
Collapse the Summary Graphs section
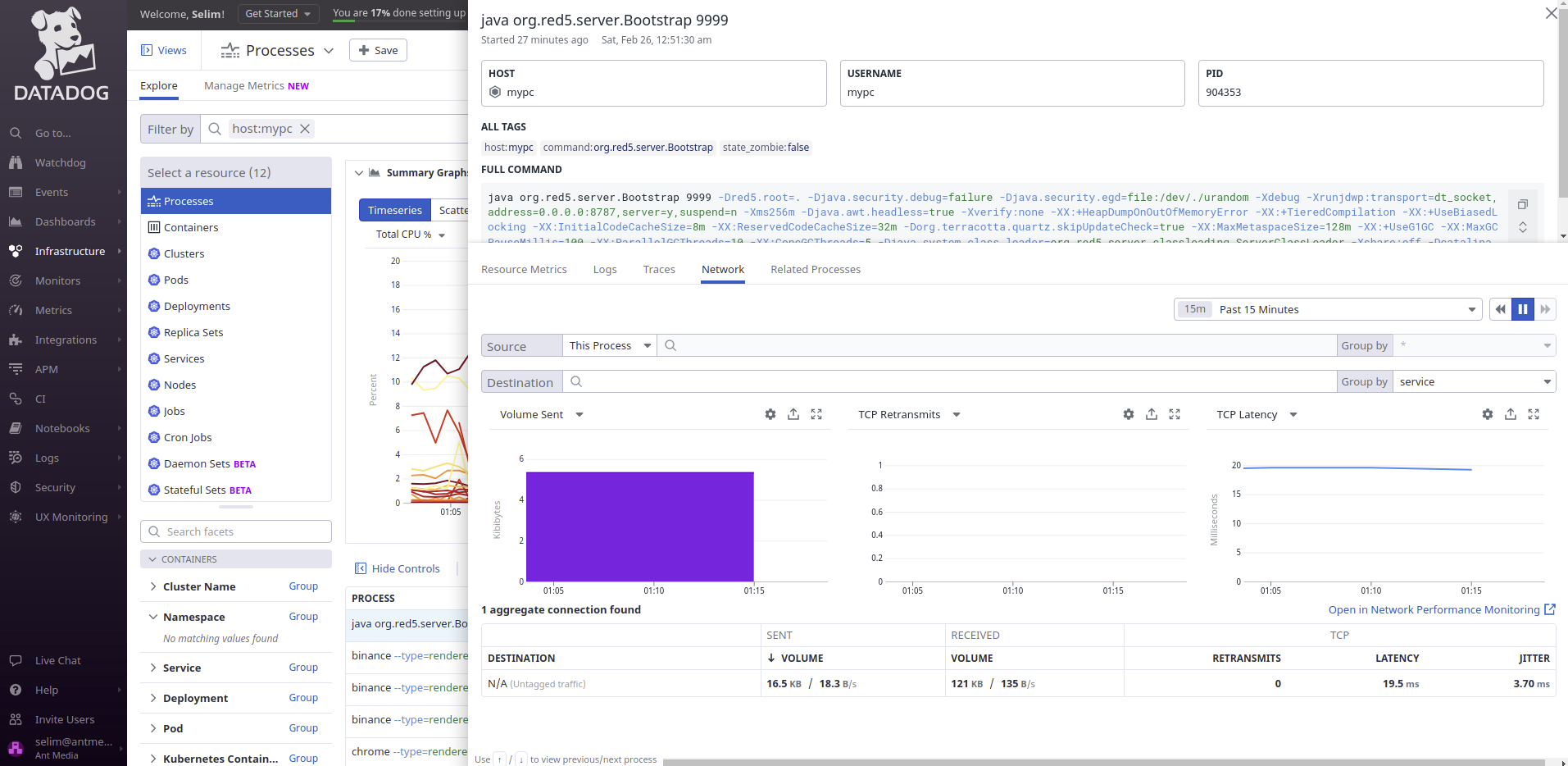358,173
